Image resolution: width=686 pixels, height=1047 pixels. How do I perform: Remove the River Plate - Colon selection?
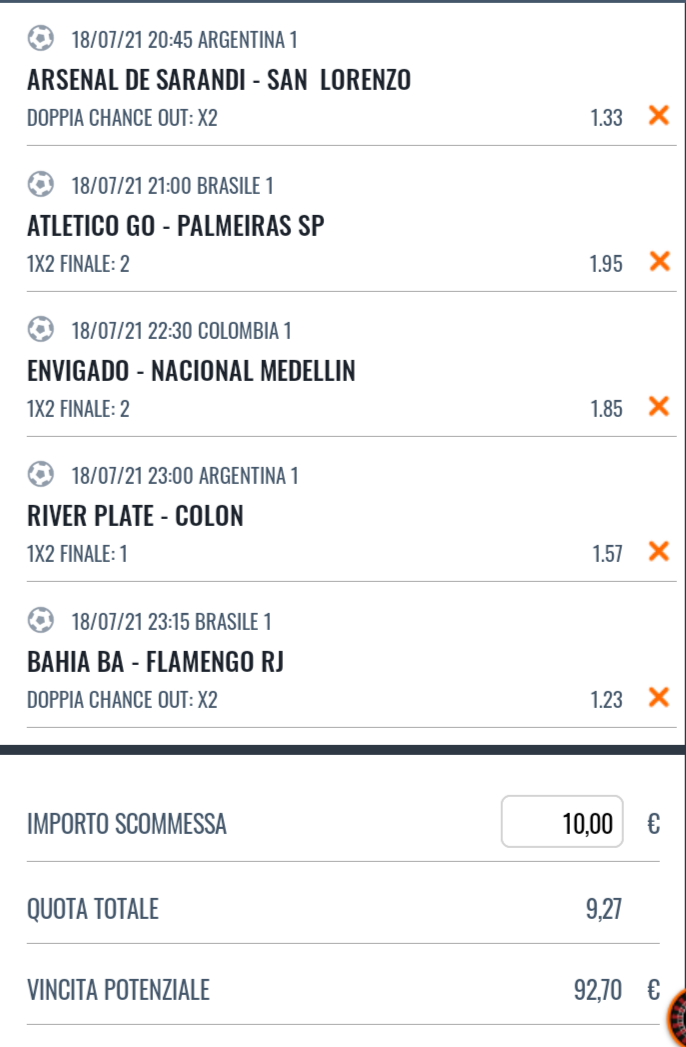(658, 551)
